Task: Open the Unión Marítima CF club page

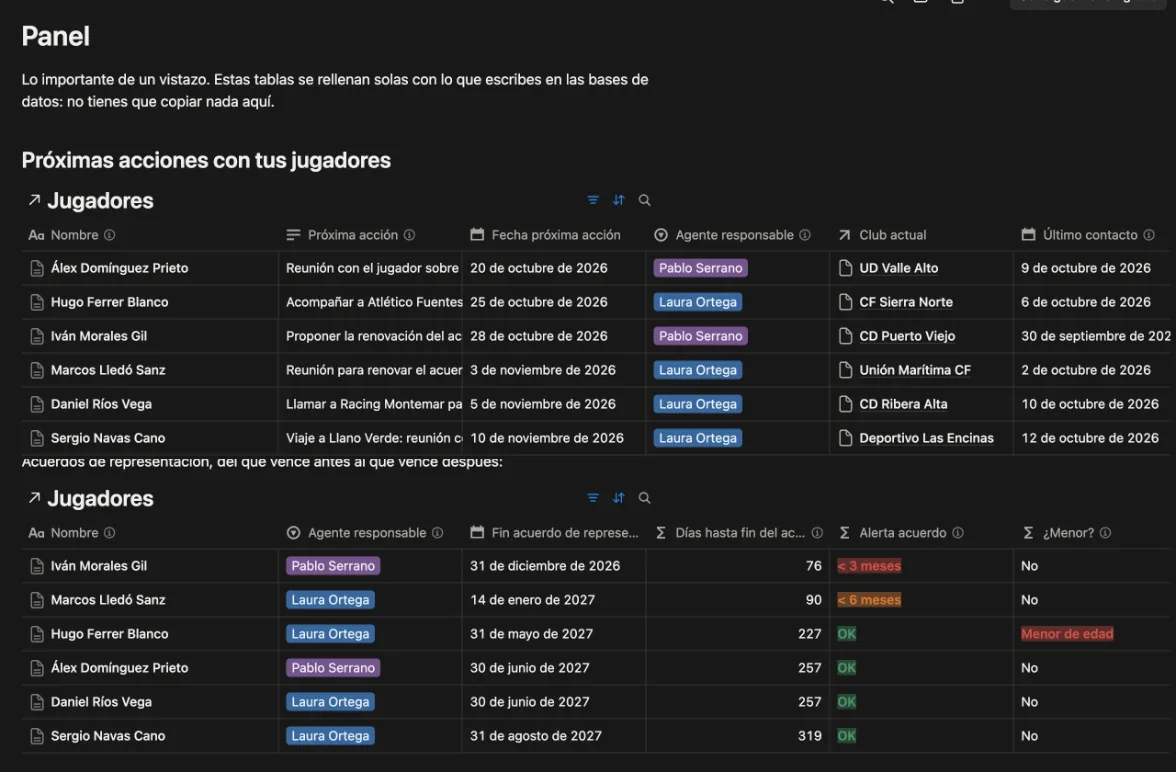Action: (915, 370)
